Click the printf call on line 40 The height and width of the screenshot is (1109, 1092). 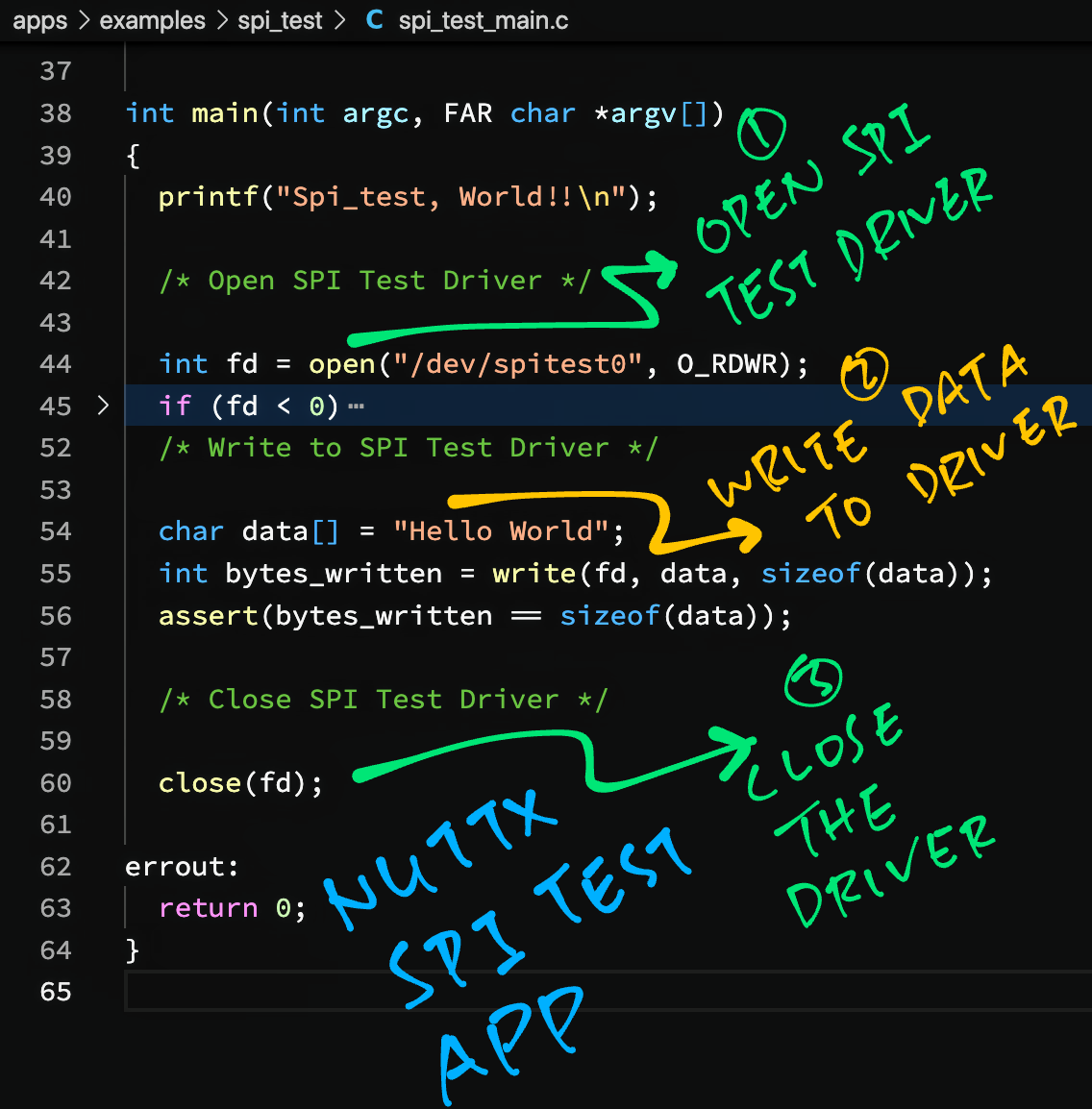tap(209, 197)
